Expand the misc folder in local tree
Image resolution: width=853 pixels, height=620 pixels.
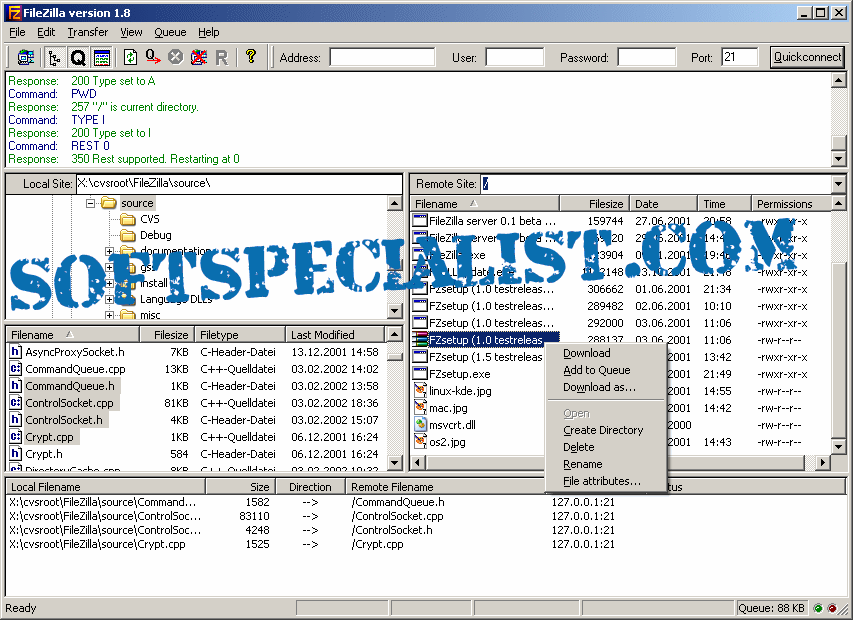pyautogui.click(x=110, y=315)
